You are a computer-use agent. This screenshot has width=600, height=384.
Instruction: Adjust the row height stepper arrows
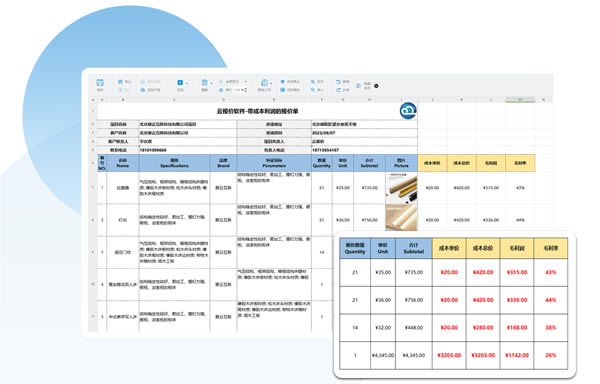[246, 90]
